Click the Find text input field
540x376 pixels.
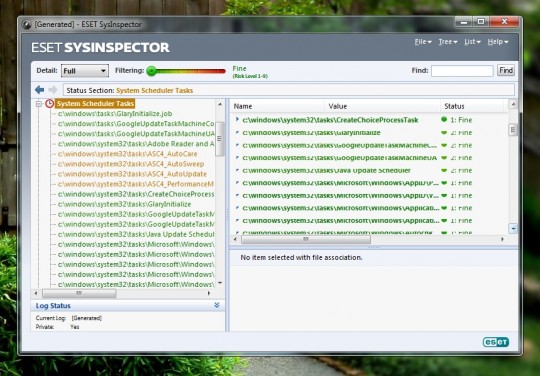point(462,71)
